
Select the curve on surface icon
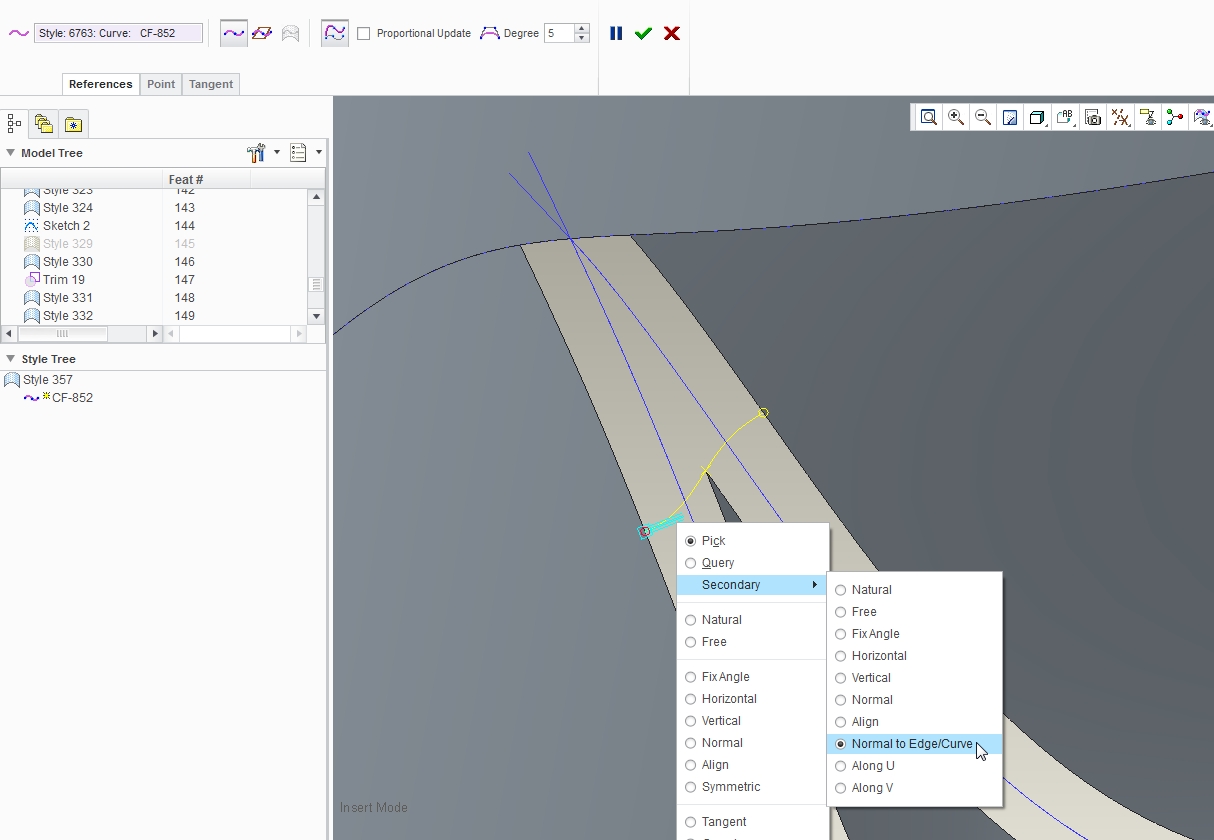(290, 33)
